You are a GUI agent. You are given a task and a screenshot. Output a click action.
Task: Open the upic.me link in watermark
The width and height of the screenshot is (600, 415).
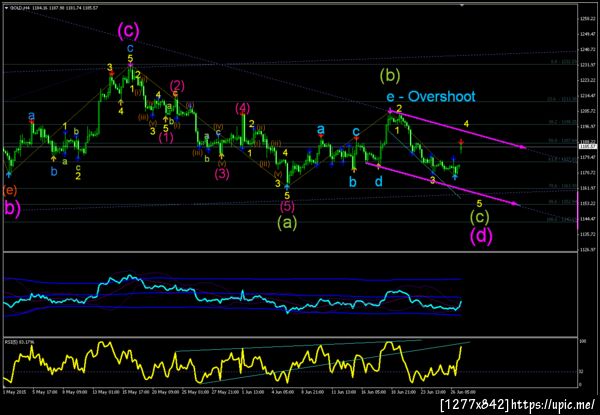tap(553, 404)
